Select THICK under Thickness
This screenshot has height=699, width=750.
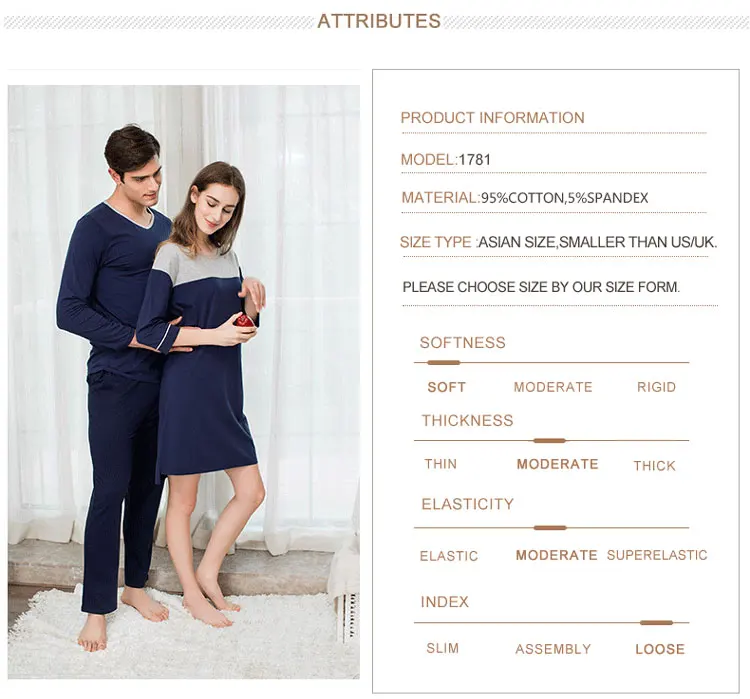click(654, 466)
